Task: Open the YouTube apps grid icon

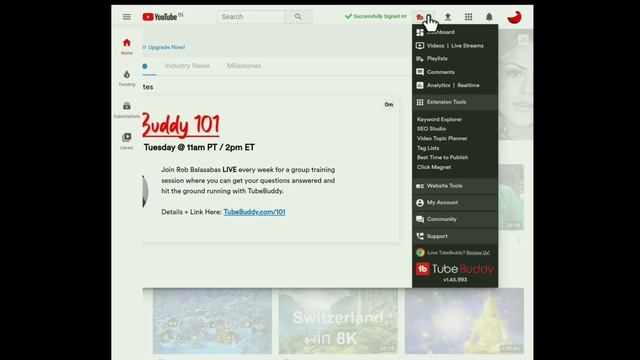Action: click(469, 17)
